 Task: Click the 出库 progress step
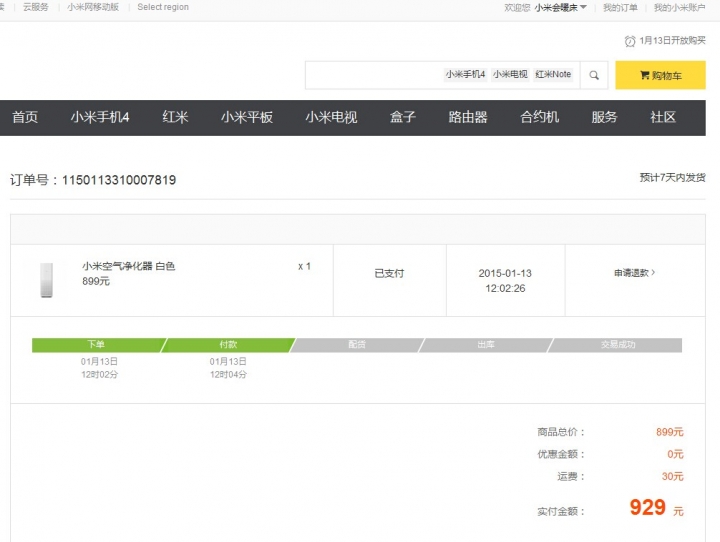click(485, 344)
